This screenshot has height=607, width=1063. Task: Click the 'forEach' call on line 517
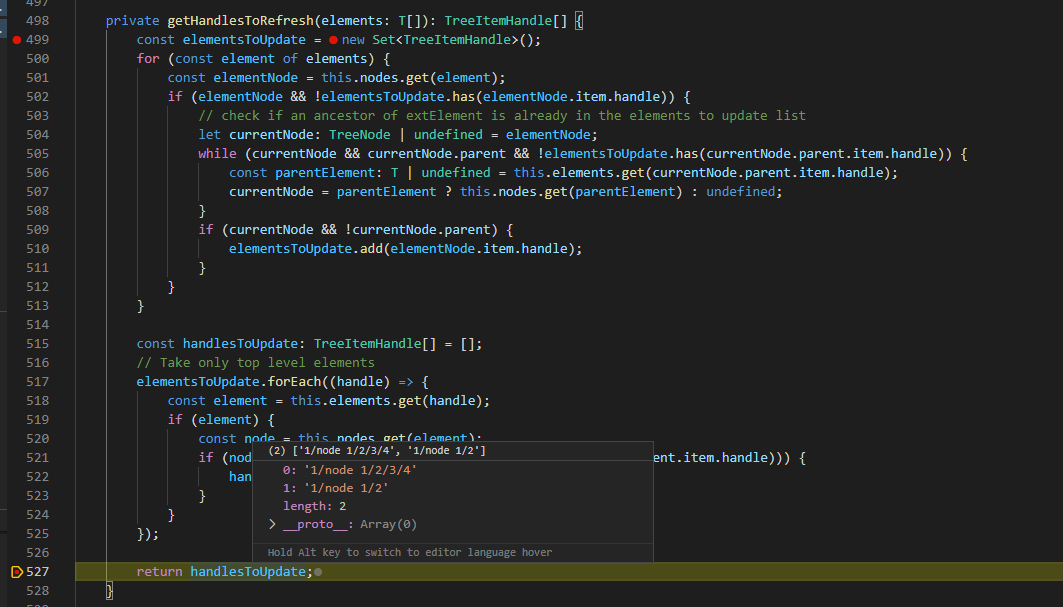[294, 382]
